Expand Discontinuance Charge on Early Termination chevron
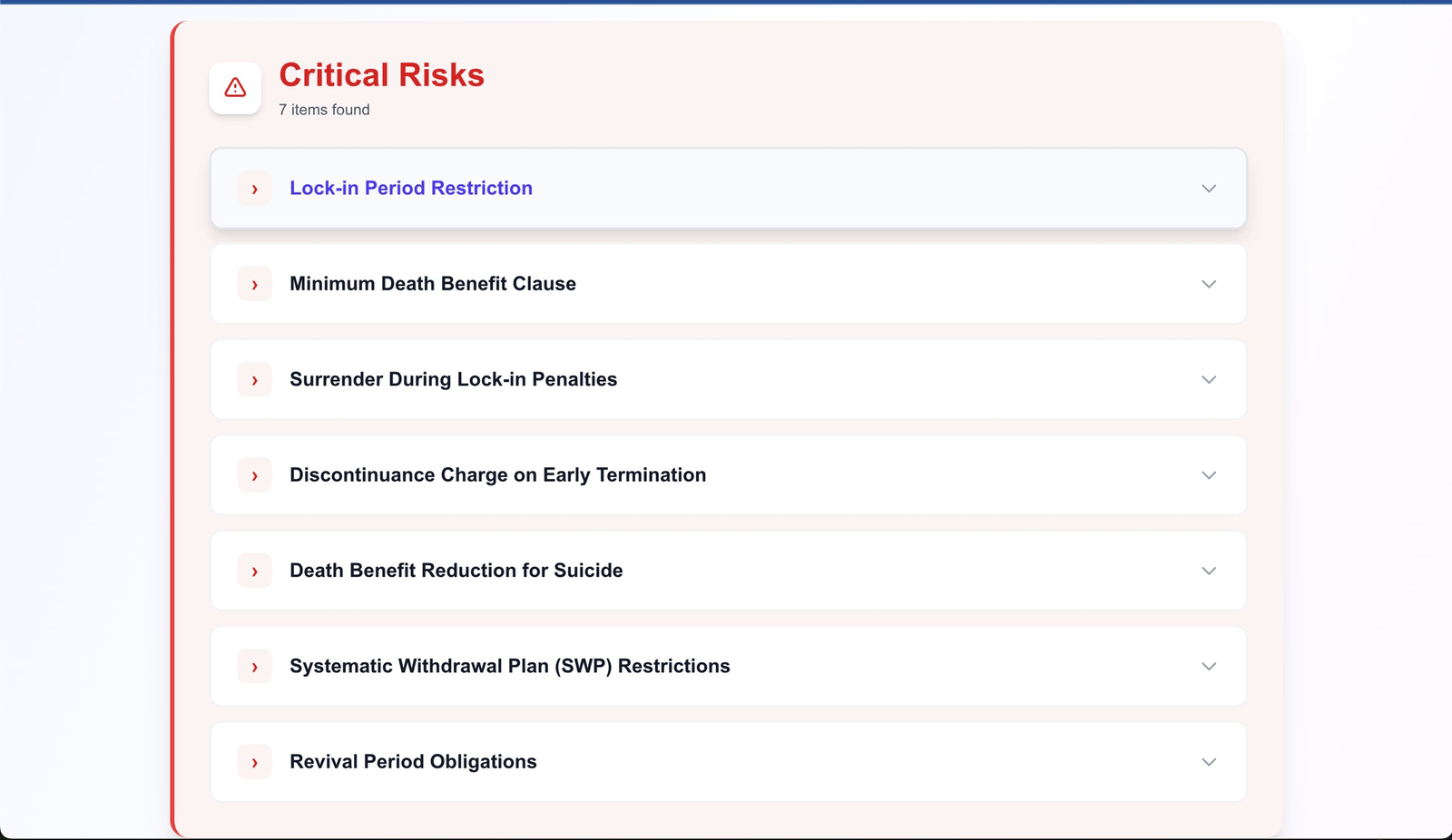This screenshot has height=840, width=1452. pos(1209,475)
